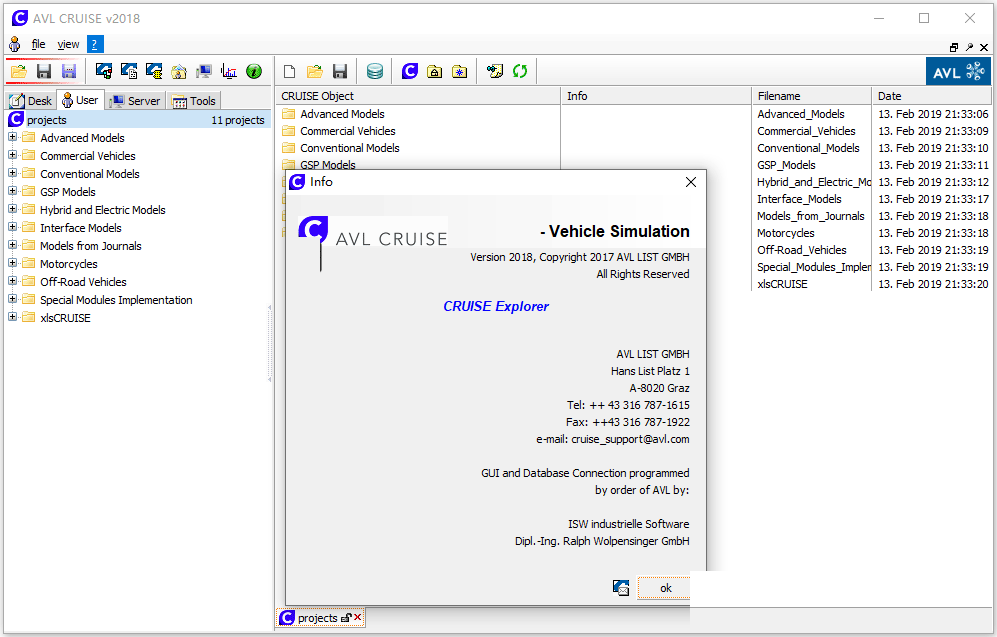The height and width of the screenshot is (637, 997).
Task: Expand the Off-Road Vehicles tree node
Action: coord(12,281)
